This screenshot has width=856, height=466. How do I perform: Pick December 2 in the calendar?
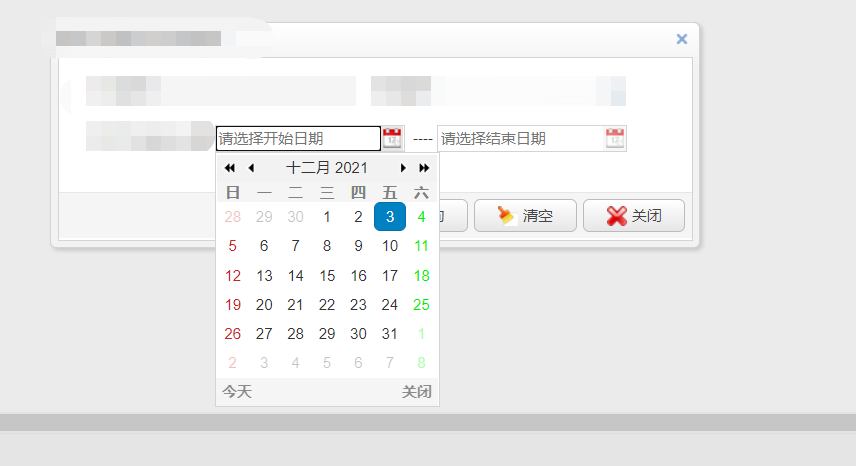358,217
